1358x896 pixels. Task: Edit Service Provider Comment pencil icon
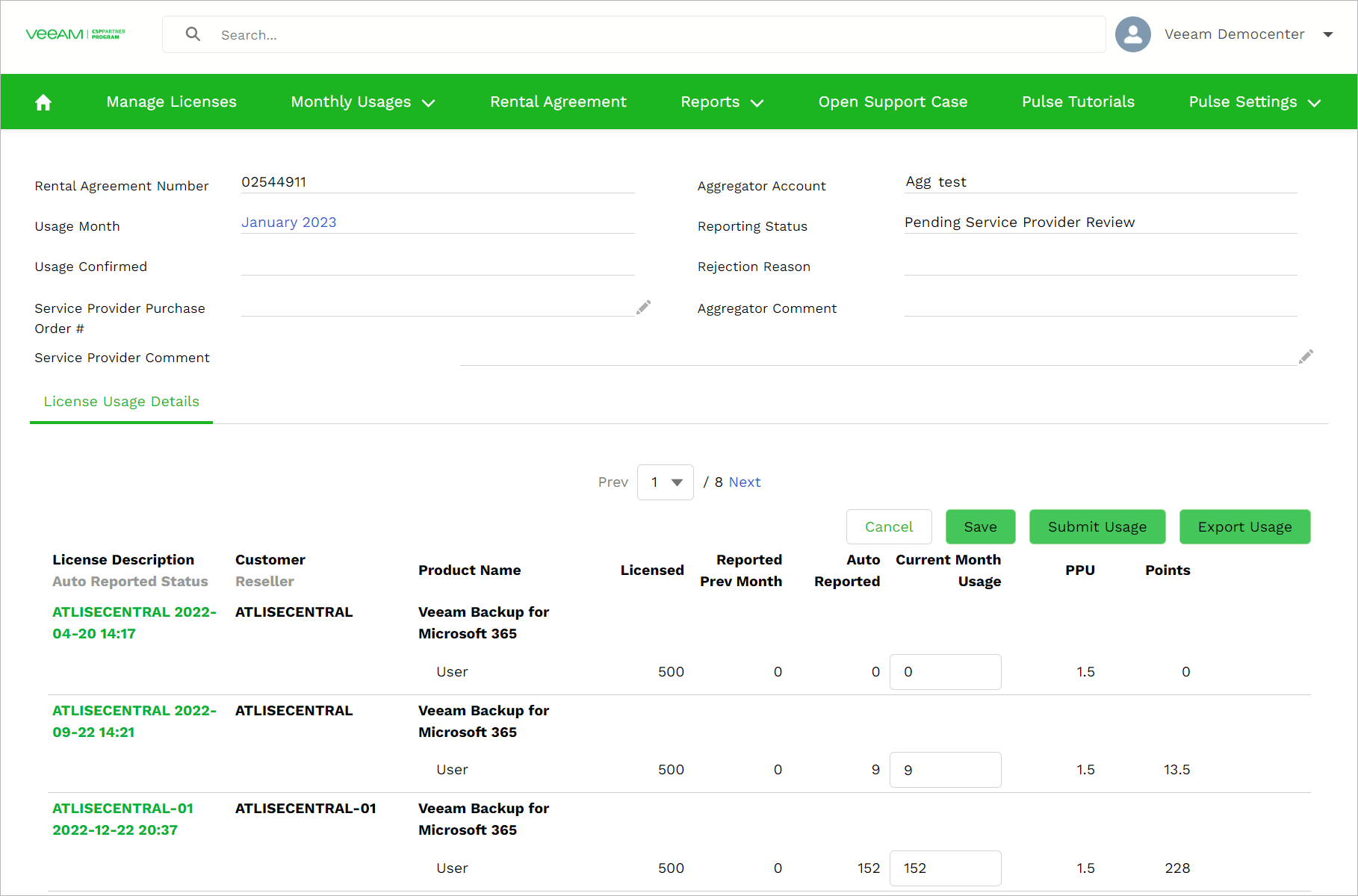tap(1306, 357)
